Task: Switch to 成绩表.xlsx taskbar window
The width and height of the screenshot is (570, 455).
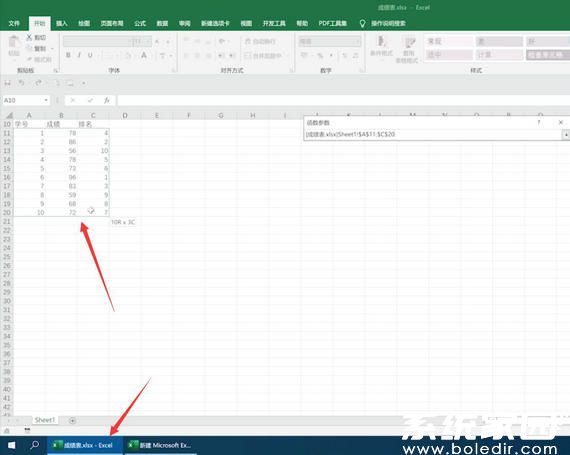Action: 85,445
